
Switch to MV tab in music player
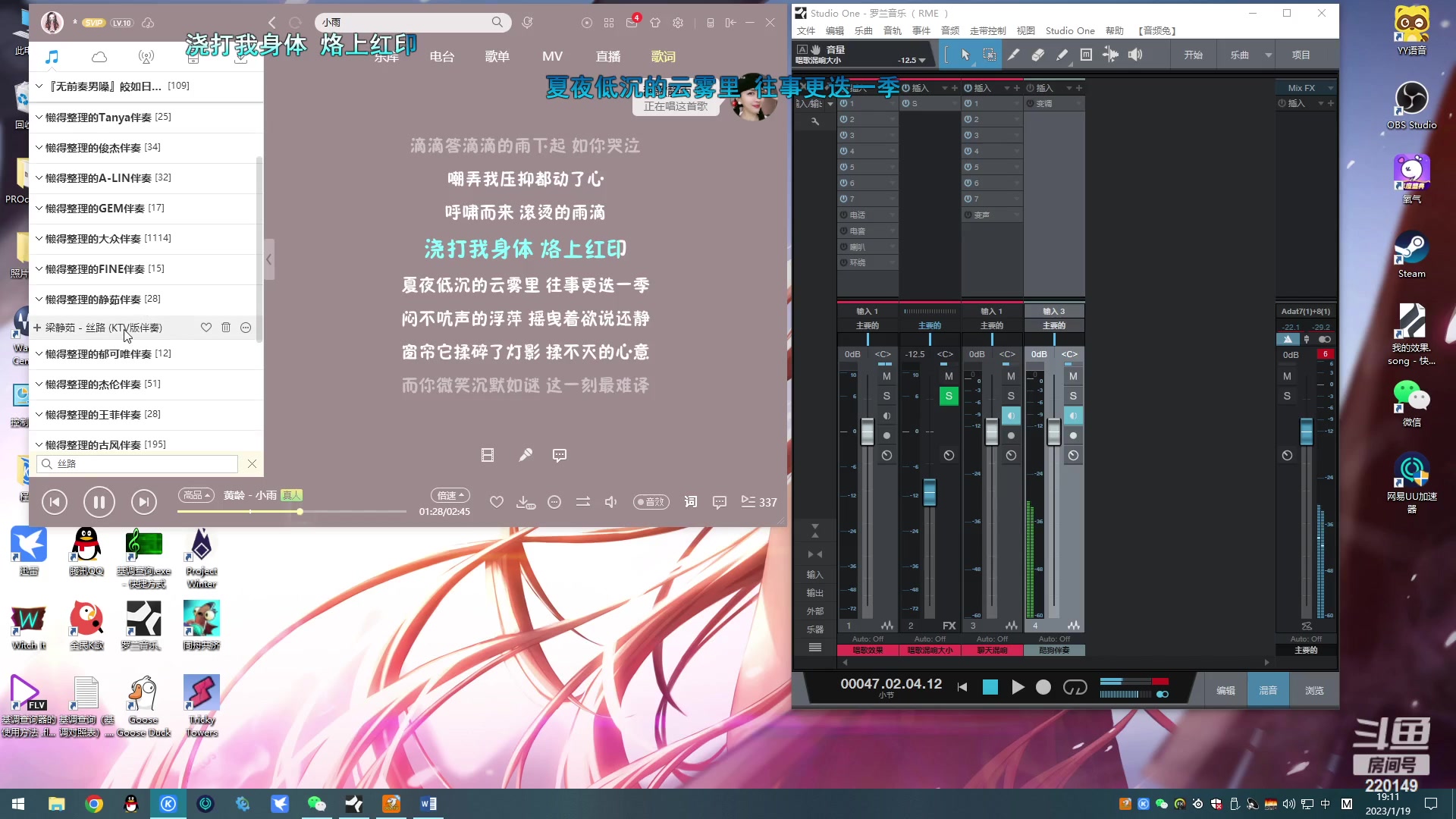click(552, 57)
